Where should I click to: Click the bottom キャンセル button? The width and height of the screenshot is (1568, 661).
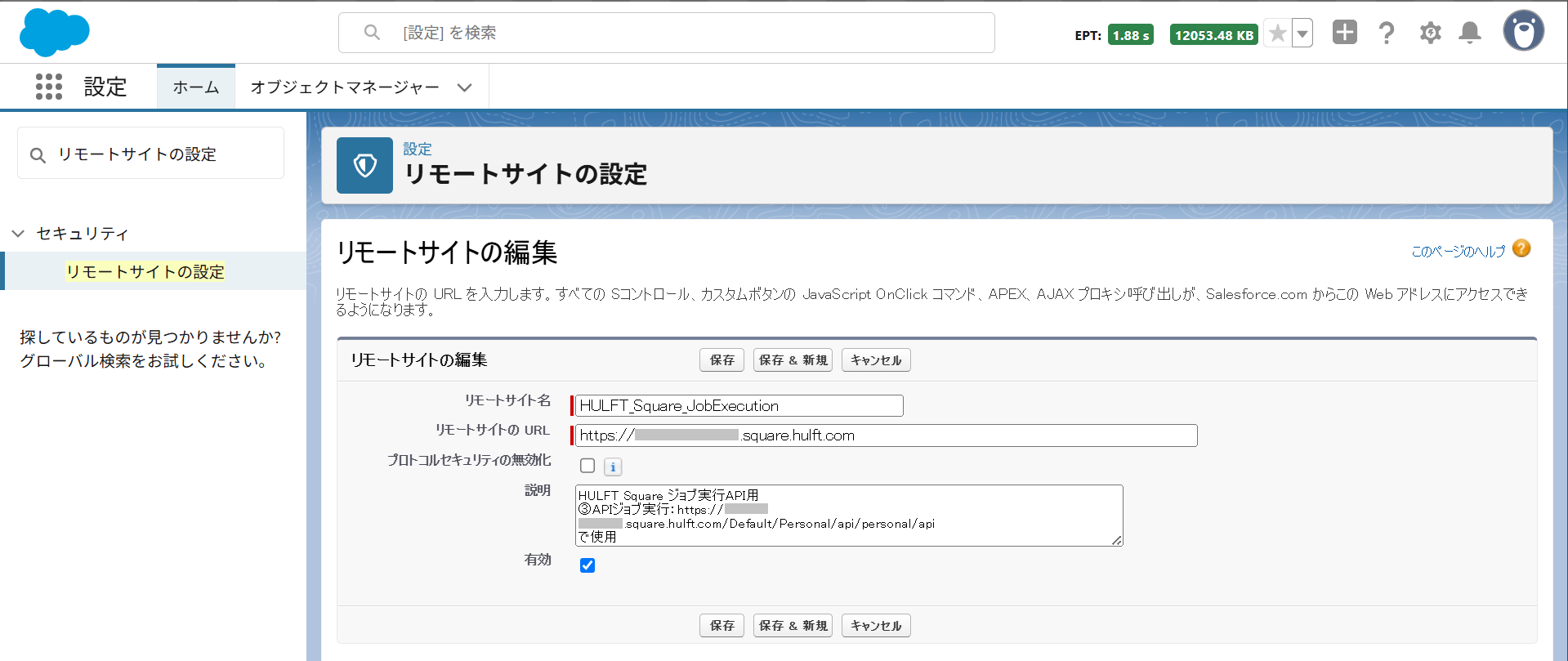(x=876, y=626)
